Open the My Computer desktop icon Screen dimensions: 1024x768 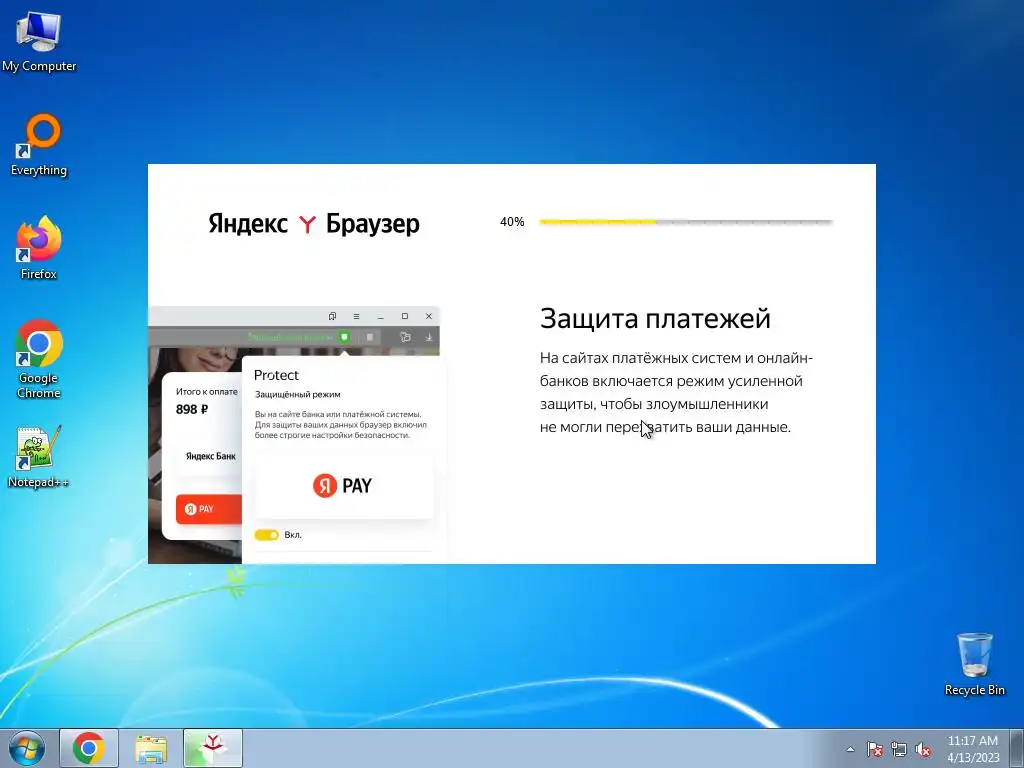39,40
